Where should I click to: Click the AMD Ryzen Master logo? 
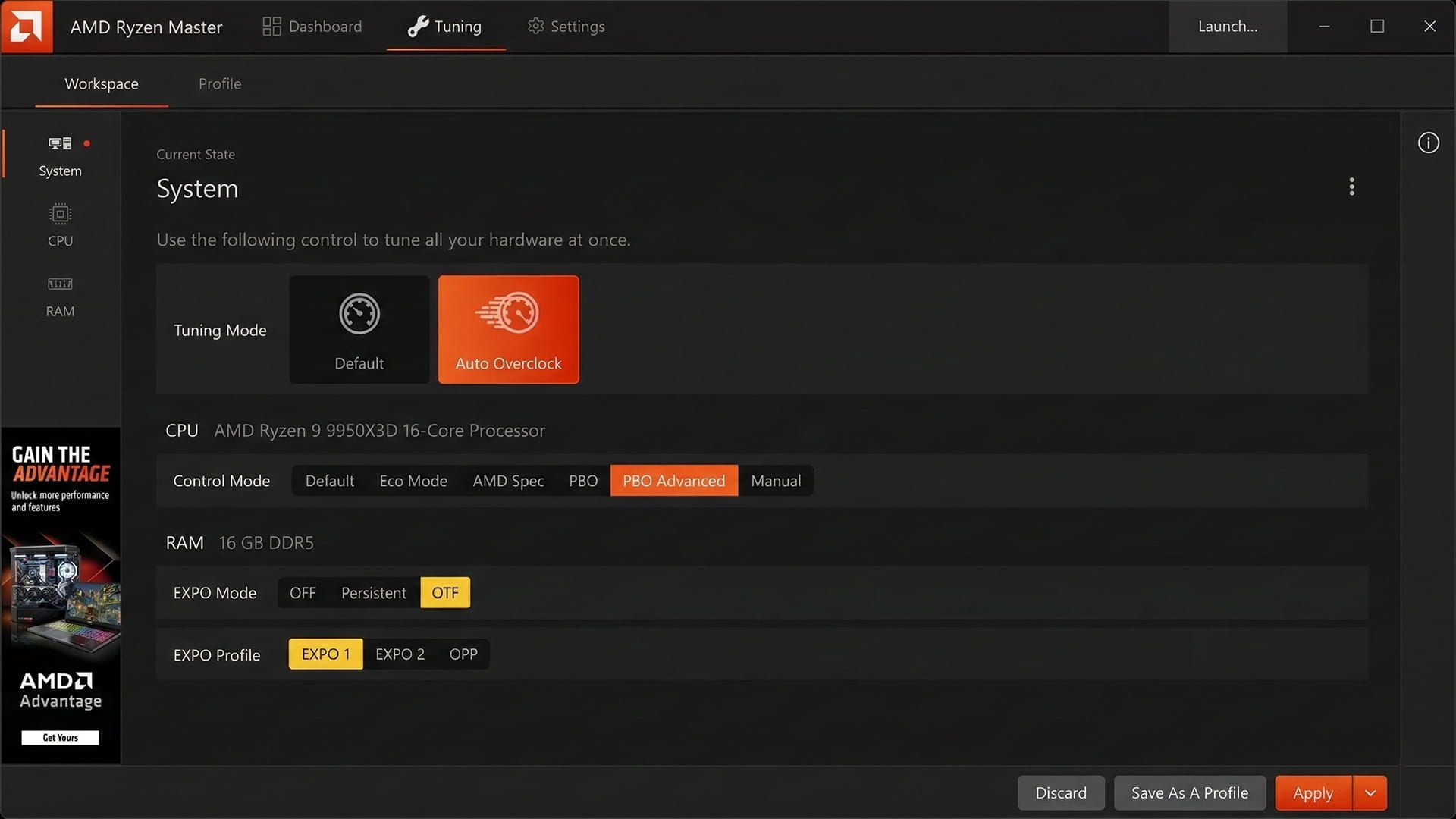(27, 27)
